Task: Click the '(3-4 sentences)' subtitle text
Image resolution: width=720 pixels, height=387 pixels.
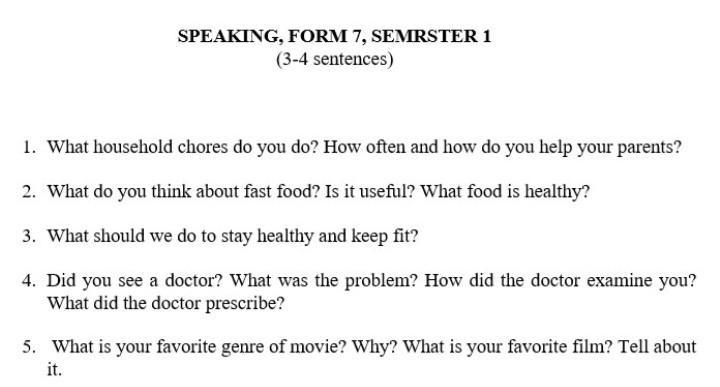Action: [335, 59]
